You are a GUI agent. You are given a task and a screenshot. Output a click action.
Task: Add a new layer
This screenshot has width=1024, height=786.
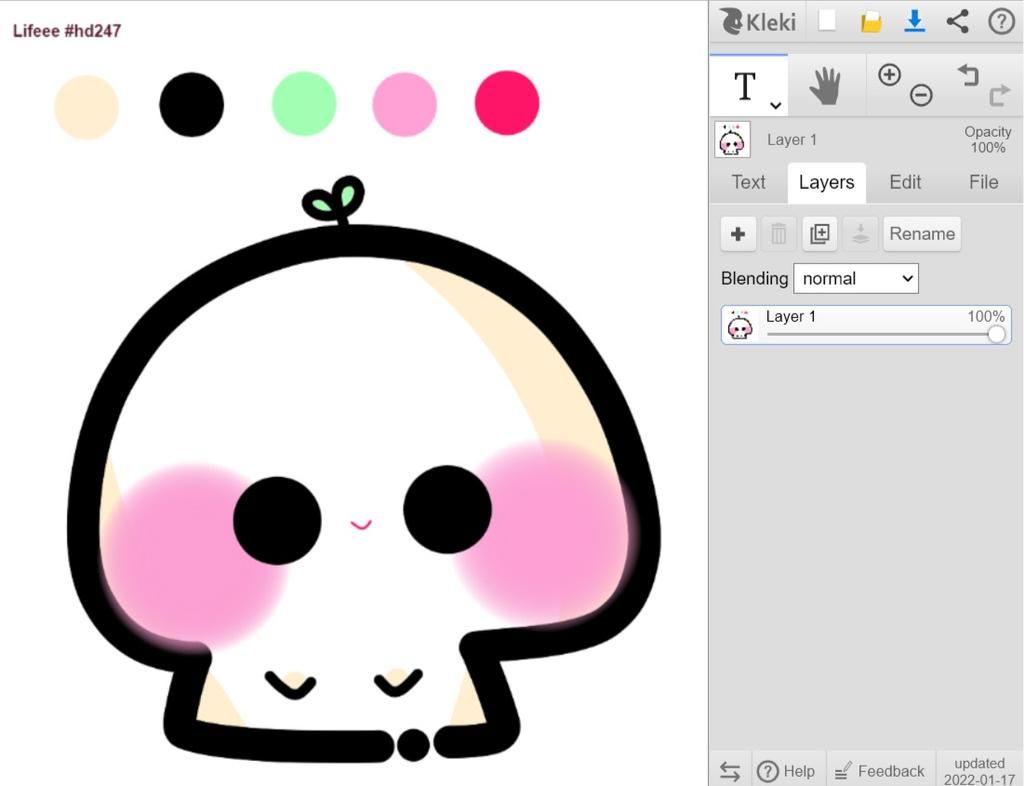(738, 234)
